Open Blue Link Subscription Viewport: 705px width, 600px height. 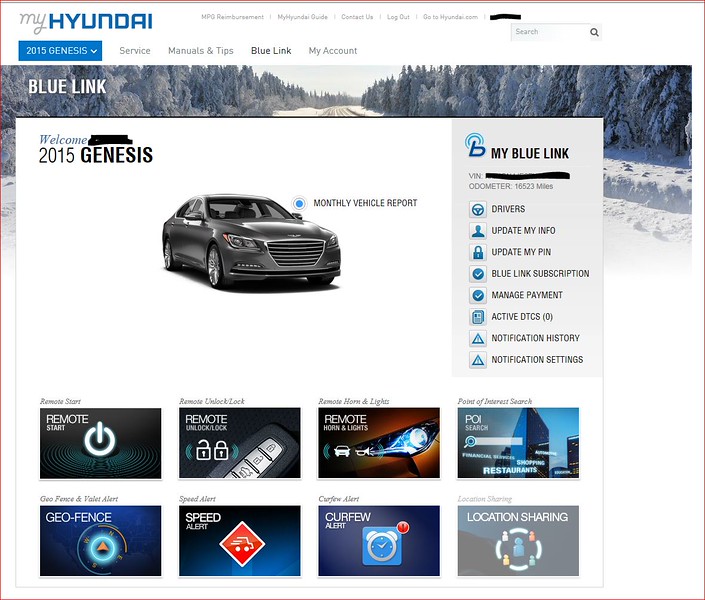540,274
